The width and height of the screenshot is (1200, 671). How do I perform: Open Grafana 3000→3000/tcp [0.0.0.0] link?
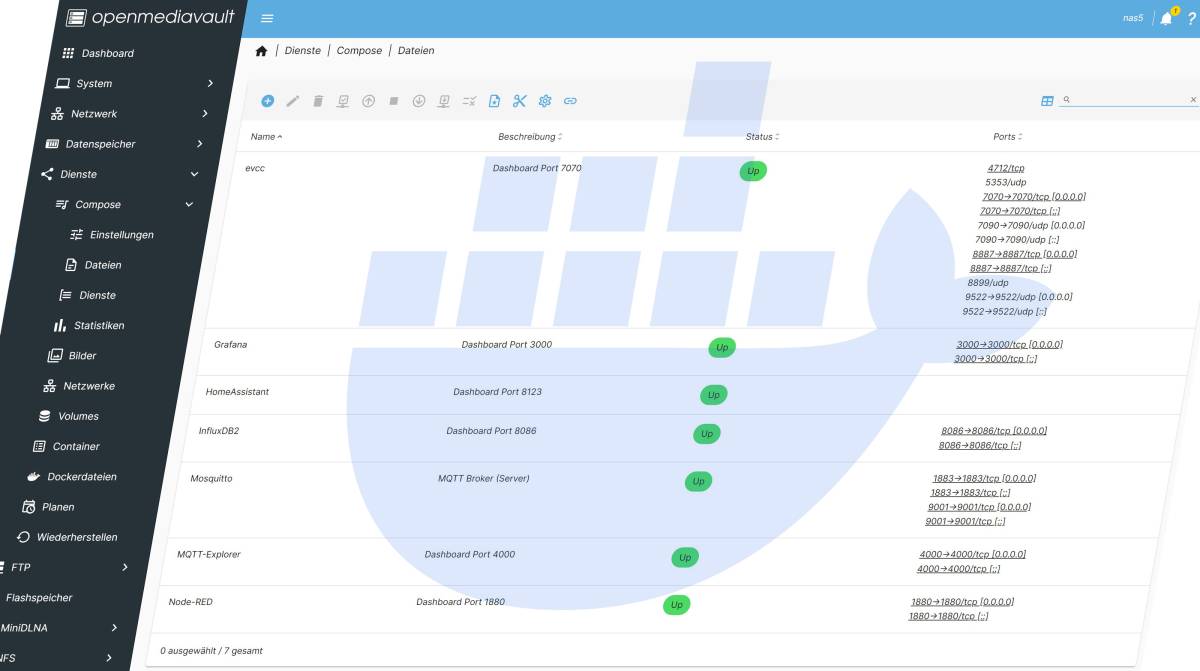1010,345
